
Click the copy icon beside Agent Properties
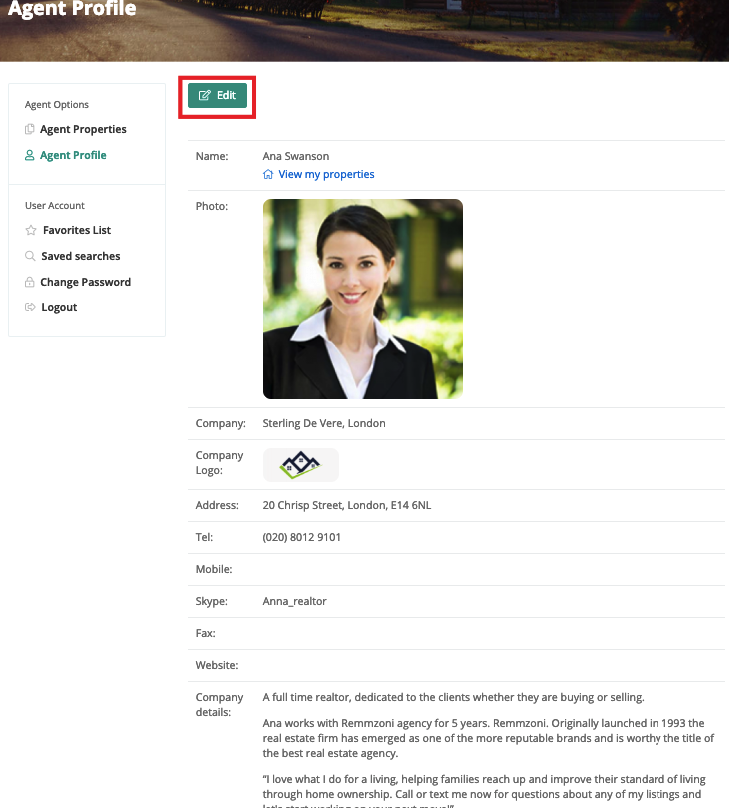coord(30,130)
